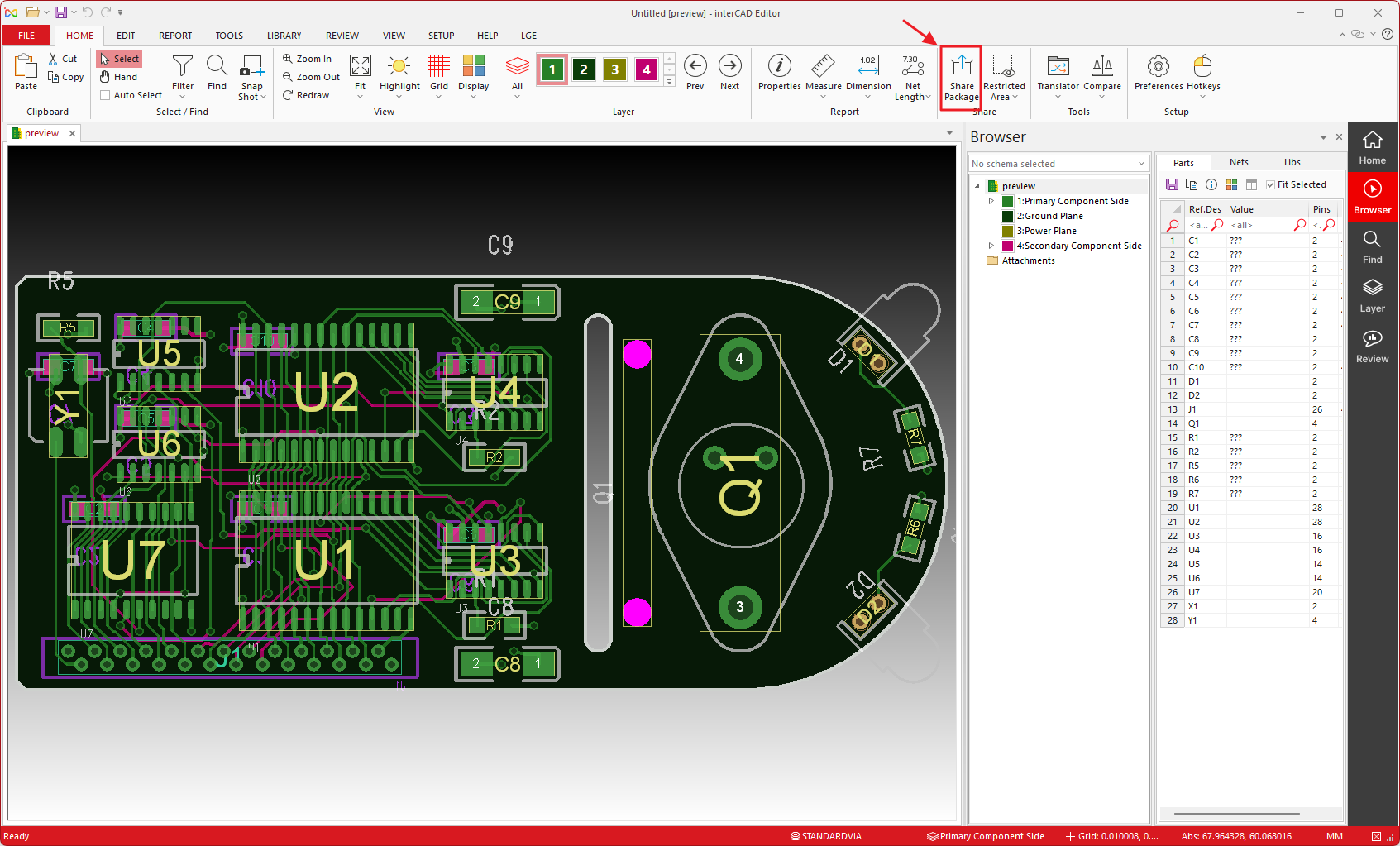Show All layers
Image resolution: width=1400 pixels, height=846 pixels.
tap(517, 73)
